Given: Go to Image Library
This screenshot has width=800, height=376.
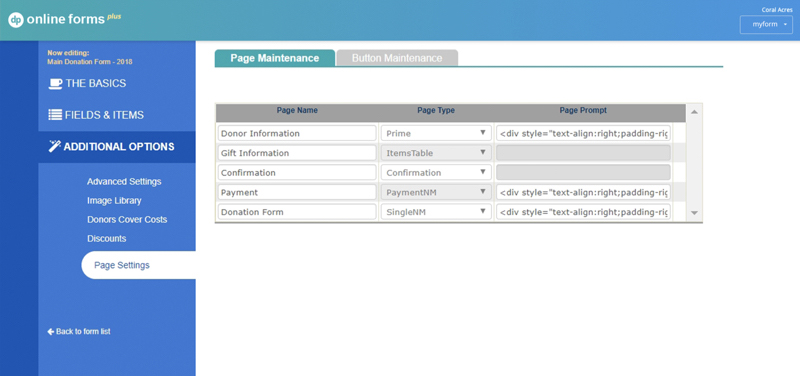Looking at the screenshot, I should (x=114, y=200).
